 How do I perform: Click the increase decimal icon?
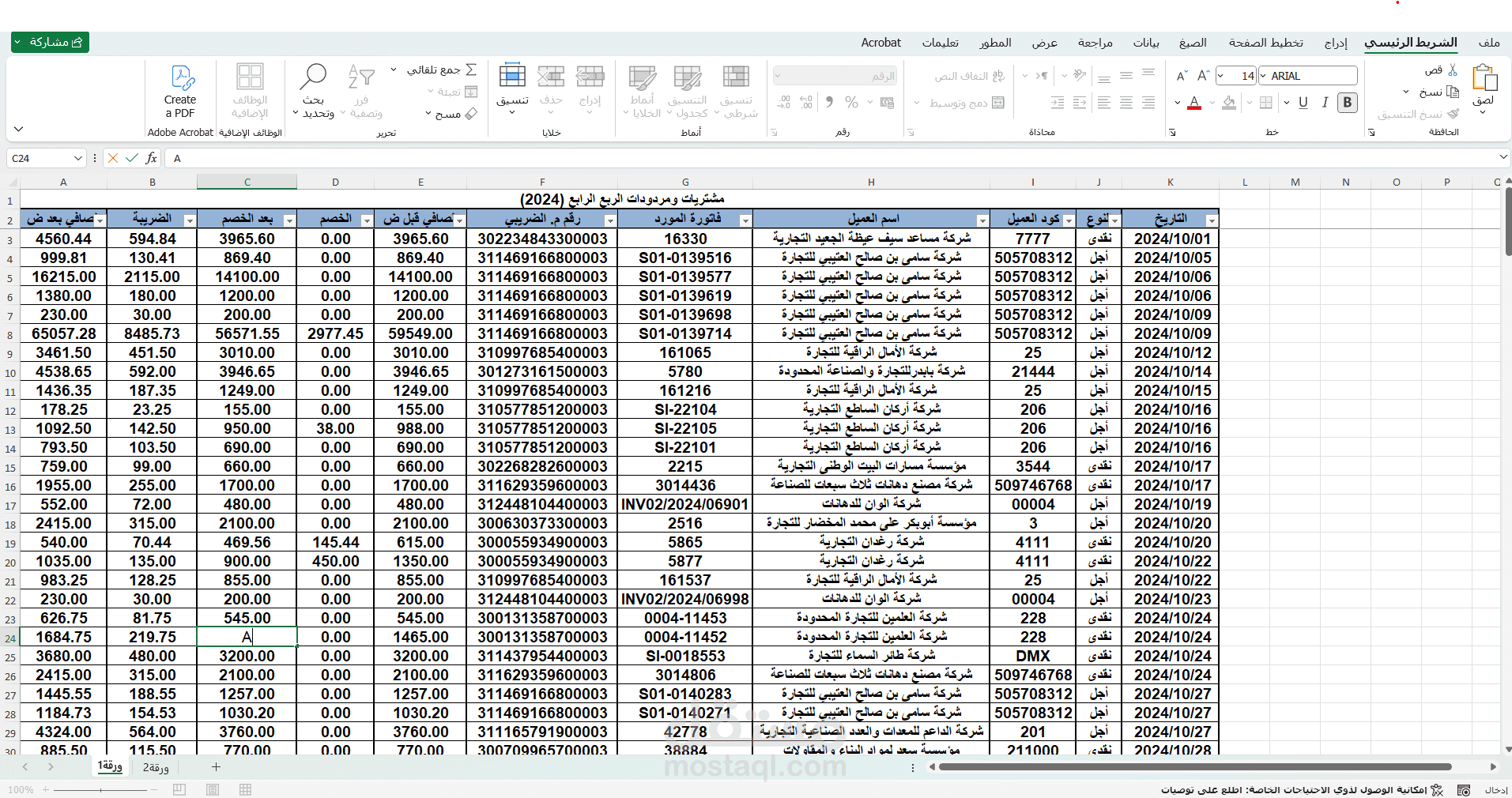coord(806,102)
